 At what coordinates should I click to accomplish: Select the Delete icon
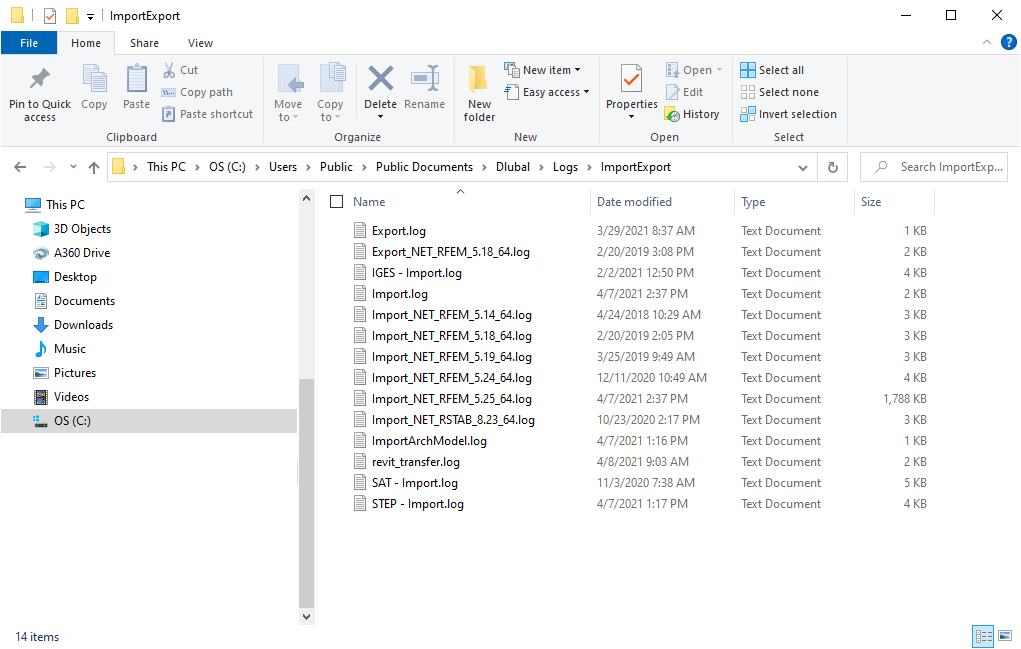[380, 90]
